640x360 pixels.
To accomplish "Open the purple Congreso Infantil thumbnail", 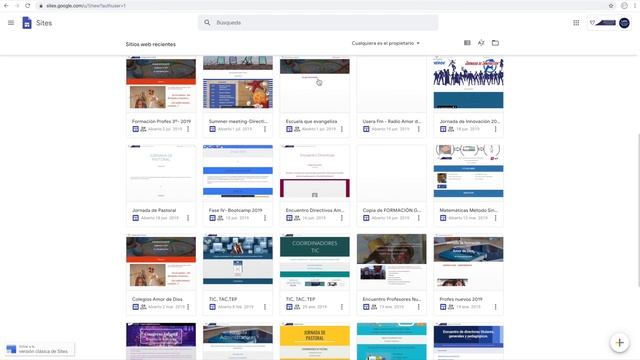I will [x=161, y=342].
